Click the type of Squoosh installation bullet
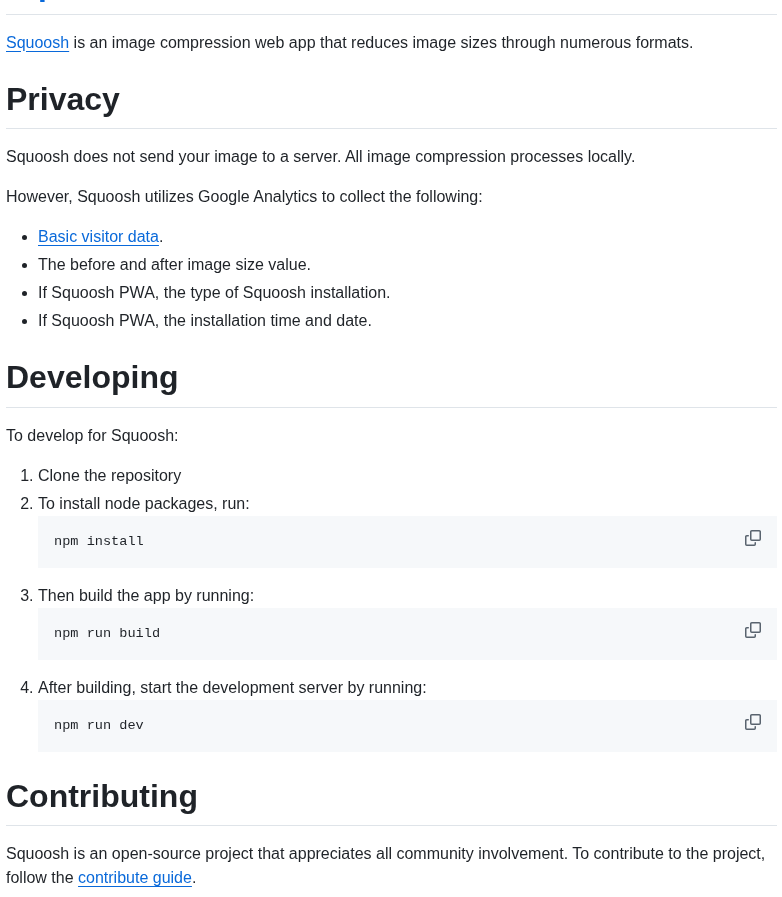This screenshot has width=782, height=897. pos(214,292)
